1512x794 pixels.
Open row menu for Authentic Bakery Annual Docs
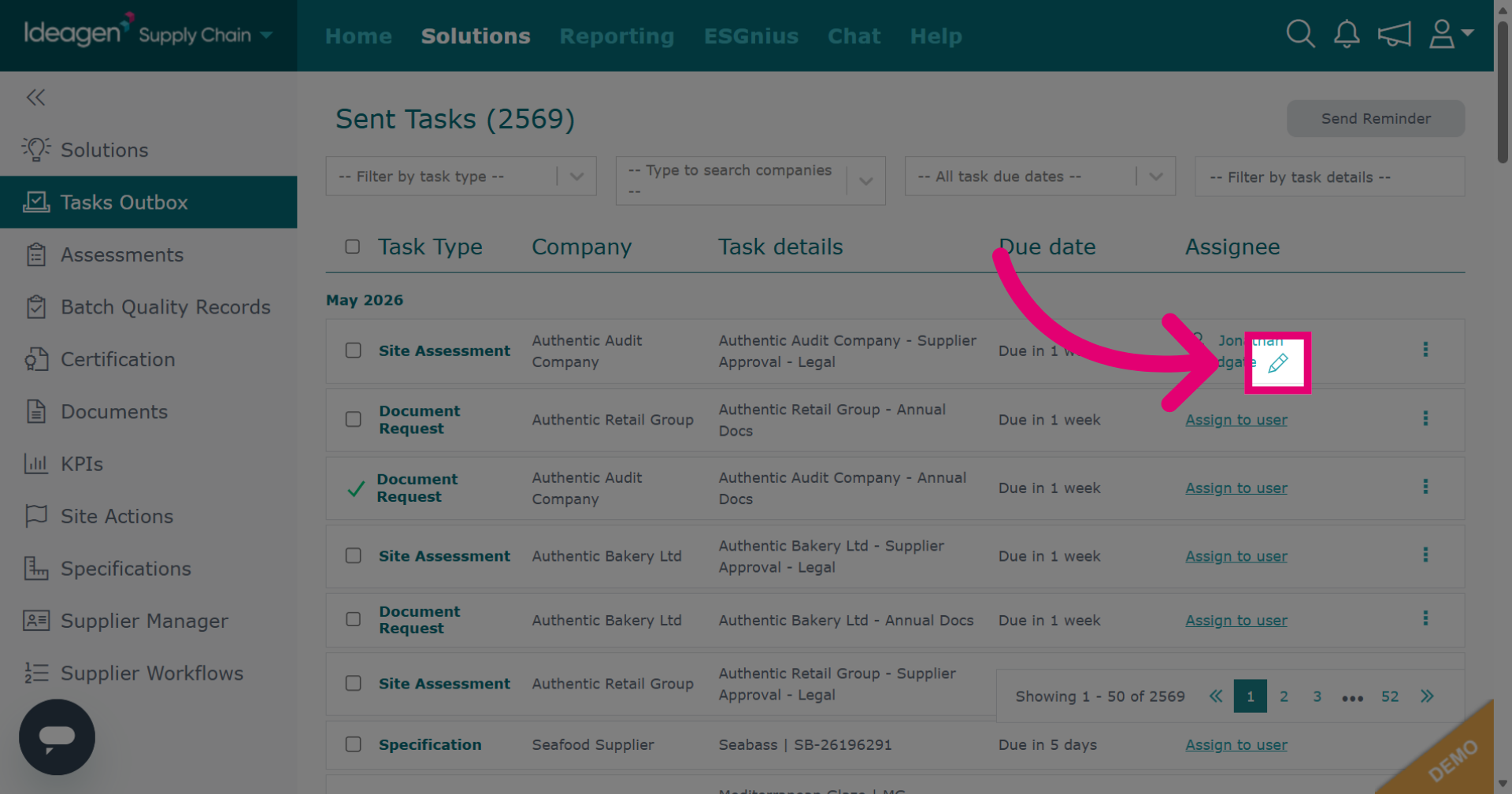[1425, 618]
